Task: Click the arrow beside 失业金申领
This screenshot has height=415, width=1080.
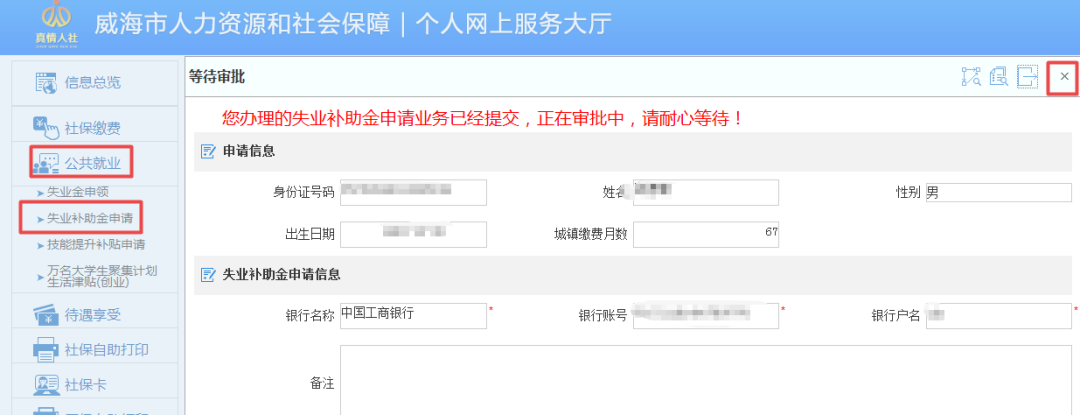Action: pyautogui.click(x=40, y=193)
